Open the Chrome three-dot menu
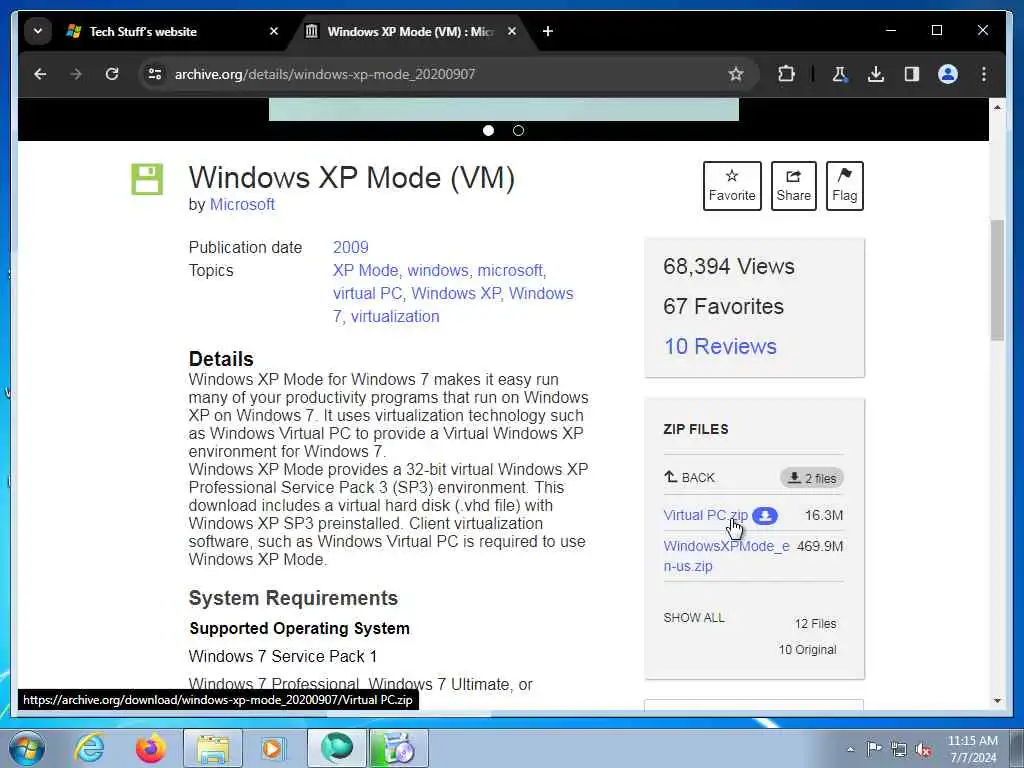Image resolution: width=1024 pixels, height=768 pixels. tap(984, 74)
